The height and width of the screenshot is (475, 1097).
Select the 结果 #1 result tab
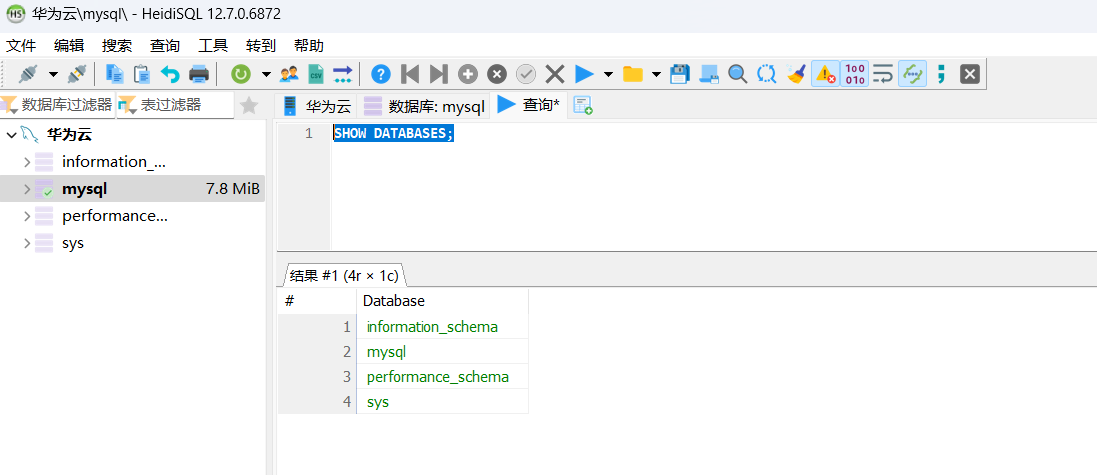[x=342, y=275]
